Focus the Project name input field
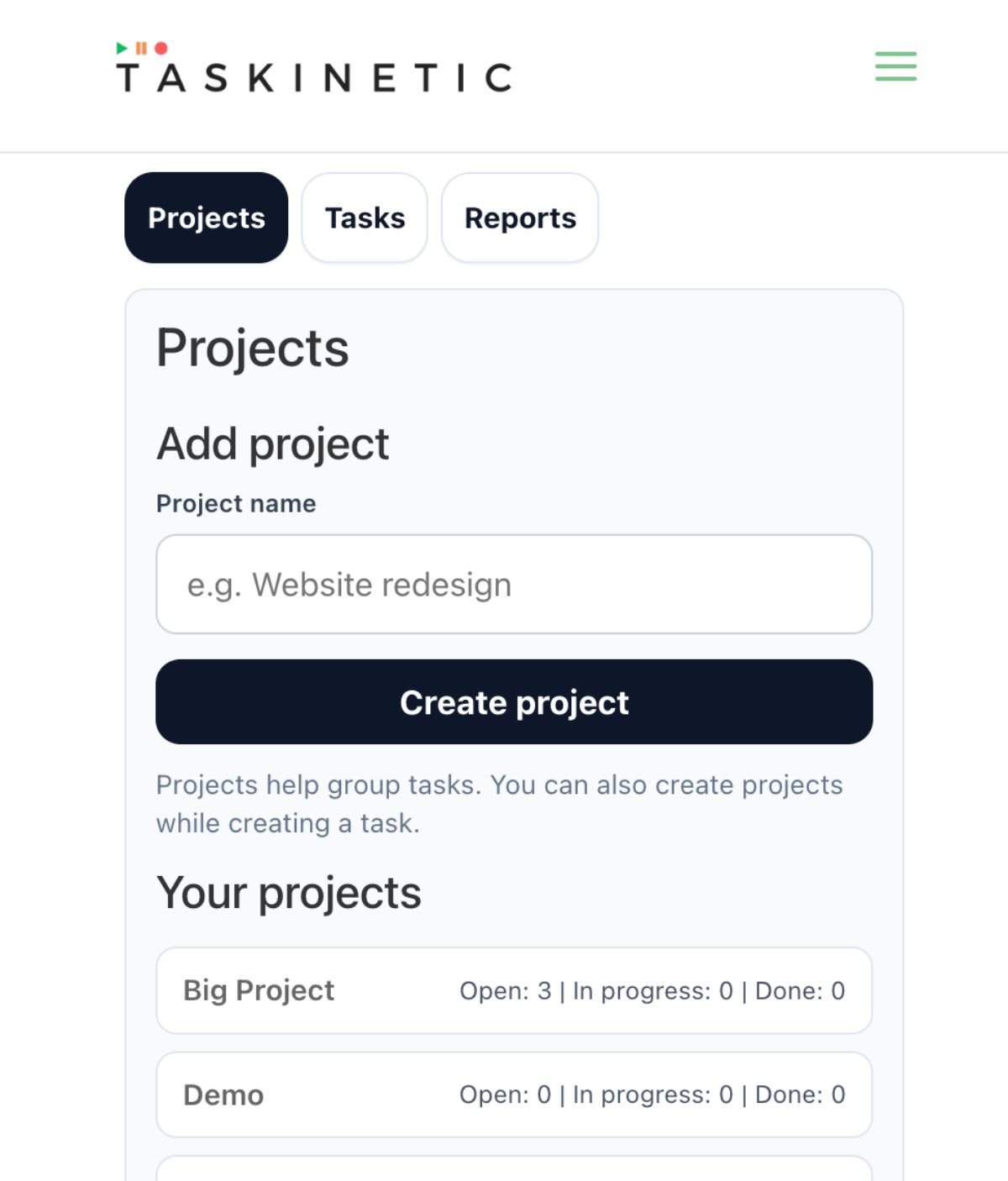This screenshot has width=1008, height=1181. point(514,584)
